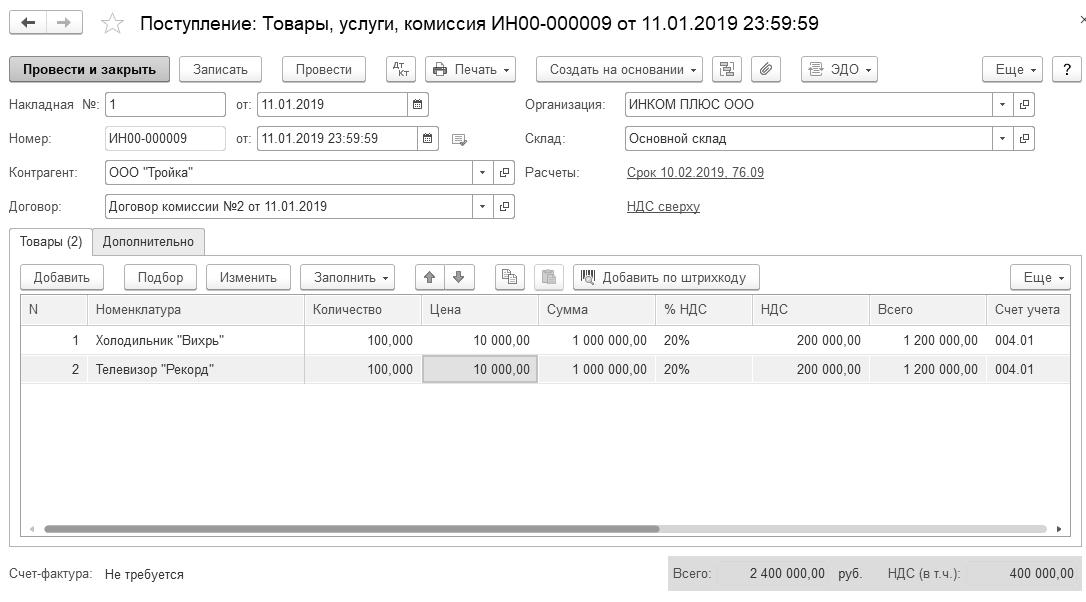The height and width of the screenshot is (602, 1086).
Task: Attach files with the paperclip icon
Action: coord(765,69)
